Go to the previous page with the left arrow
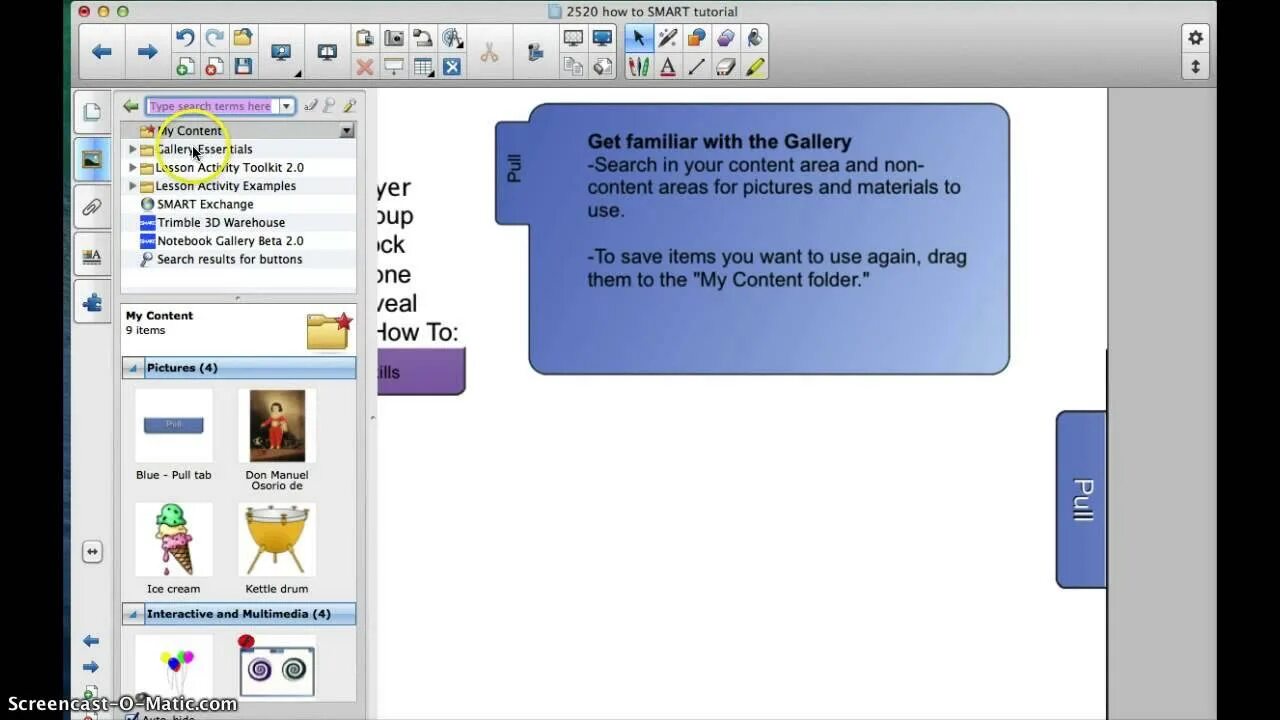The height and width of the screenshot is (720, 1280). (101, 52)
